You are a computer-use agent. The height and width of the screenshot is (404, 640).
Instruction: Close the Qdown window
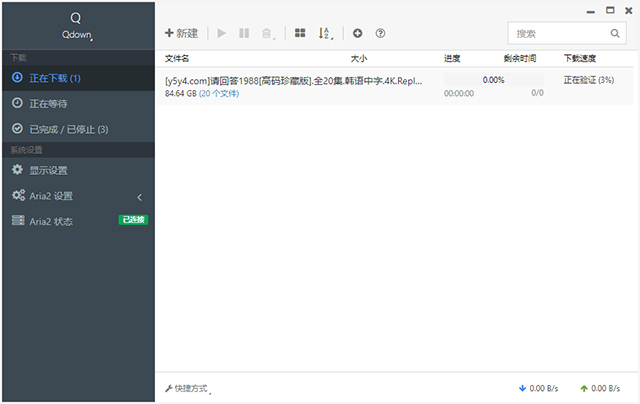tap(629, 11)
